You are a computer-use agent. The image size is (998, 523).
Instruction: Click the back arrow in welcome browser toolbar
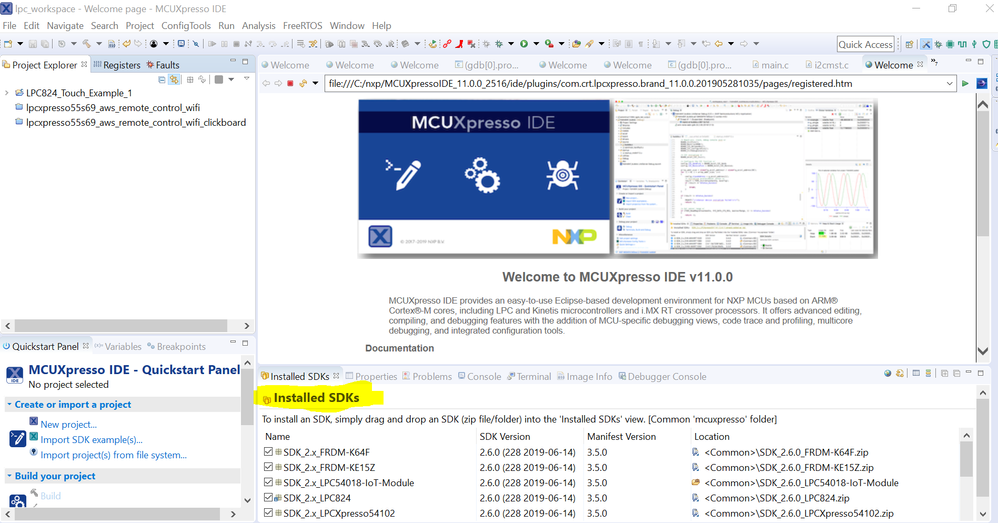click(267, 83)
